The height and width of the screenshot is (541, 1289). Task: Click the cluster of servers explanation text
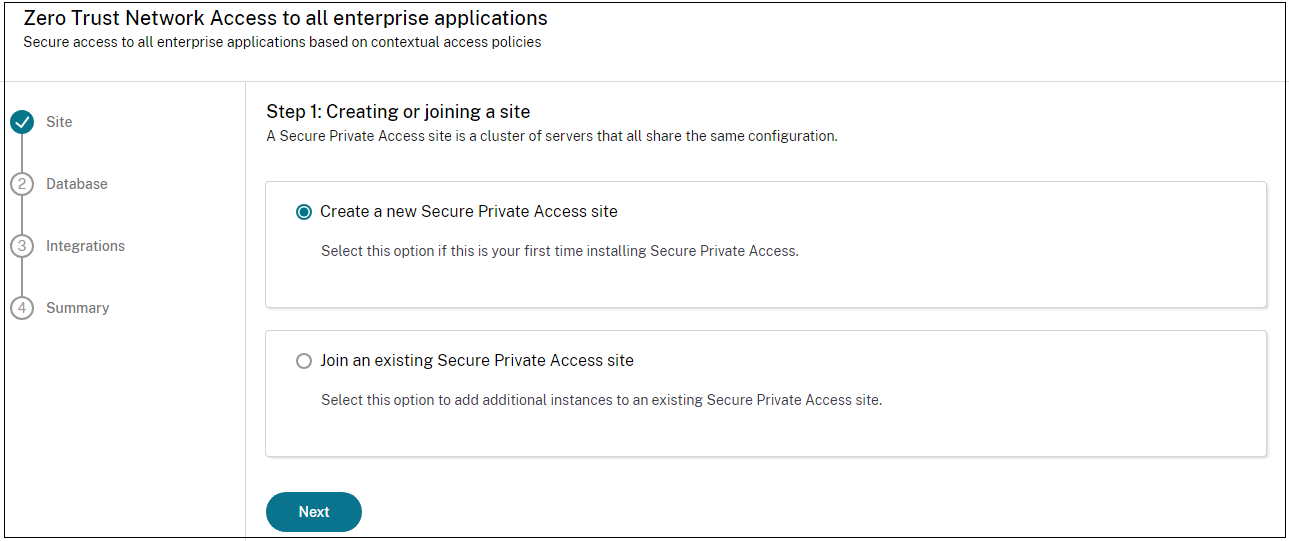tap(551, 136)
